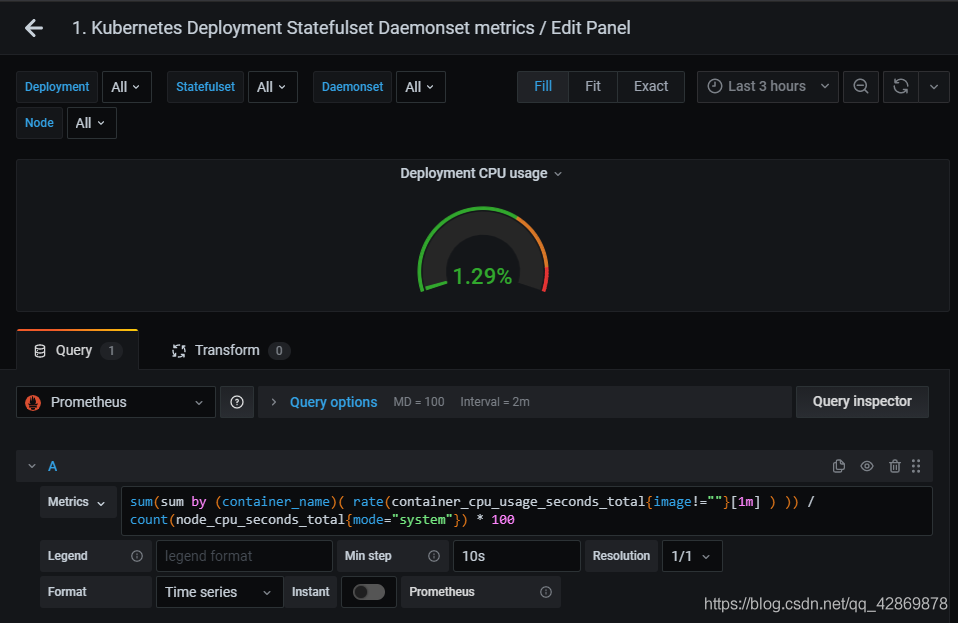The height and width of the screenshot is (623, 958).
Task: Click the Min step info icon
Action: pyautogui.click(x=434, y=556)
